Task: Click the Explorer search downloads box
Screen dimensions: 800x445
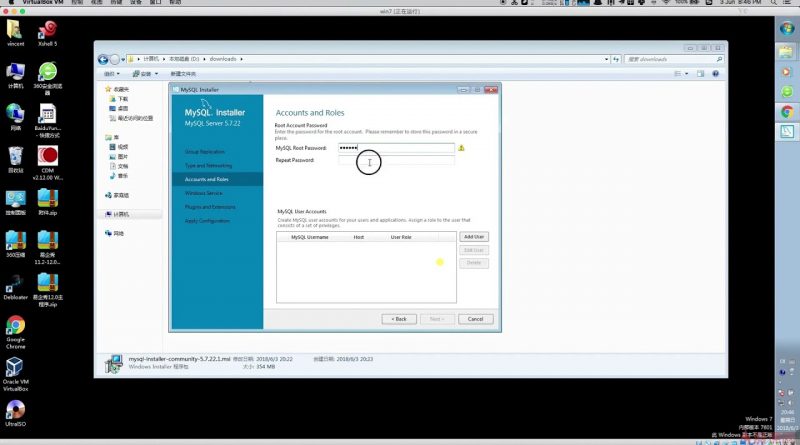Action: click(674, 59)
